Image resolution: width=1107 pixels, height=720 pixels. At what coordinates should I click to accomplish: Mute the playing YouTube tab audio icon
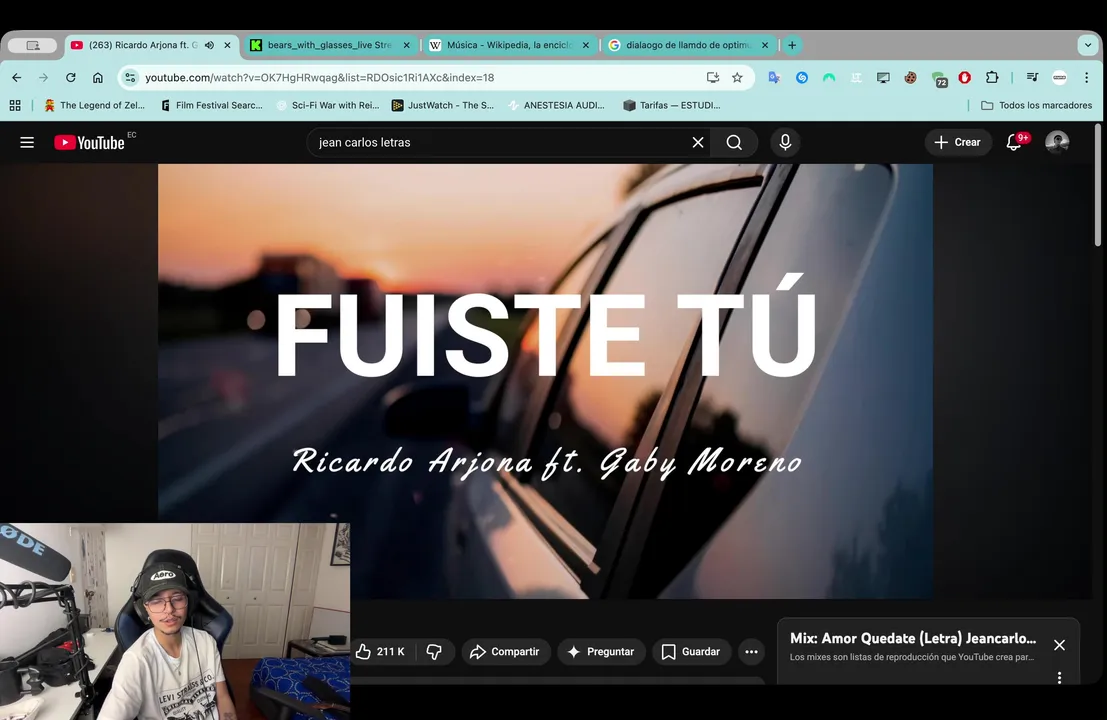coord(210,45)
